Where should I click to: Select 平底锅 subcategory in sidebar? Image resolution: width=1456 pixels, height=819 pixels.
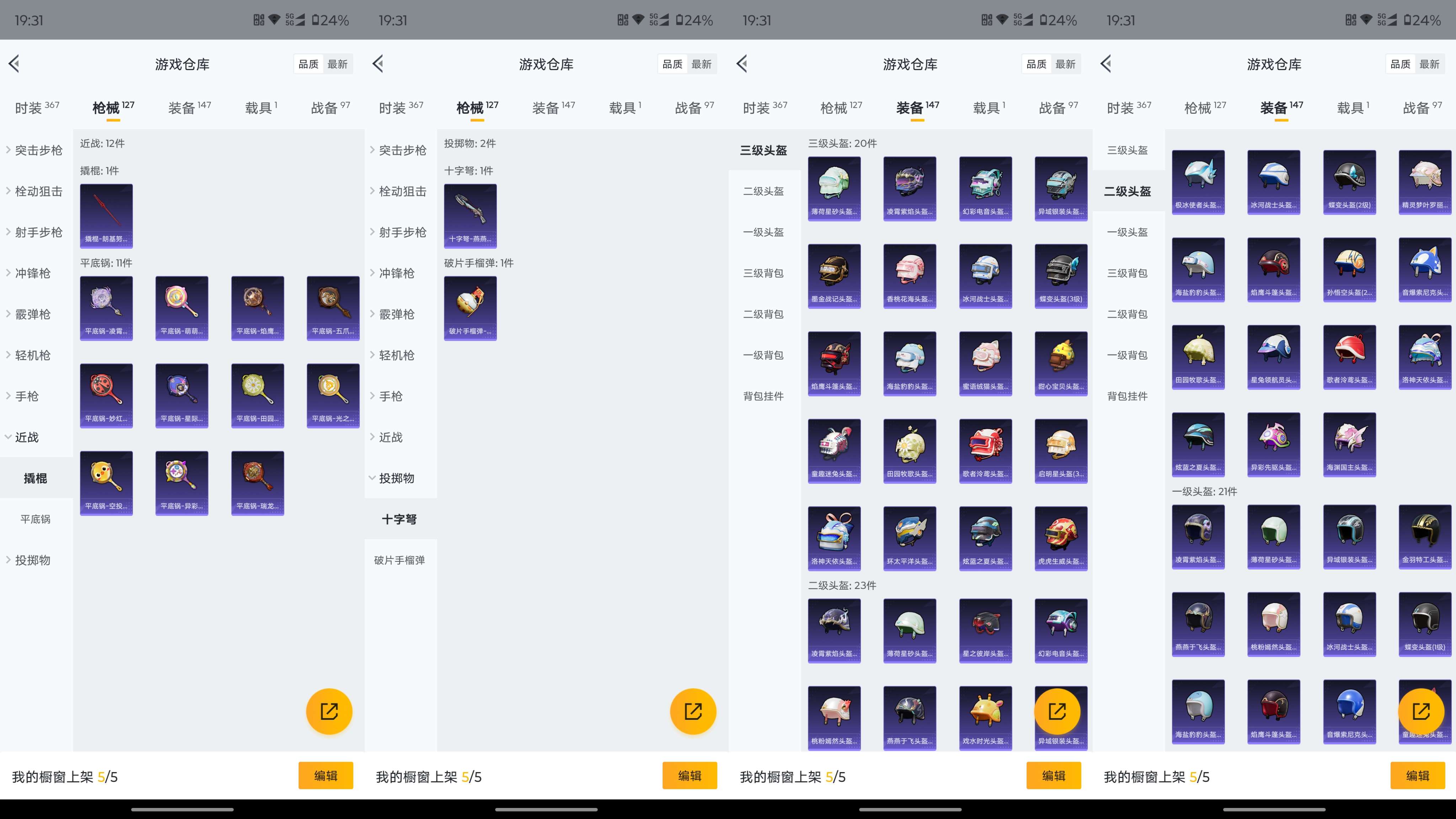(x=36, y=519)
